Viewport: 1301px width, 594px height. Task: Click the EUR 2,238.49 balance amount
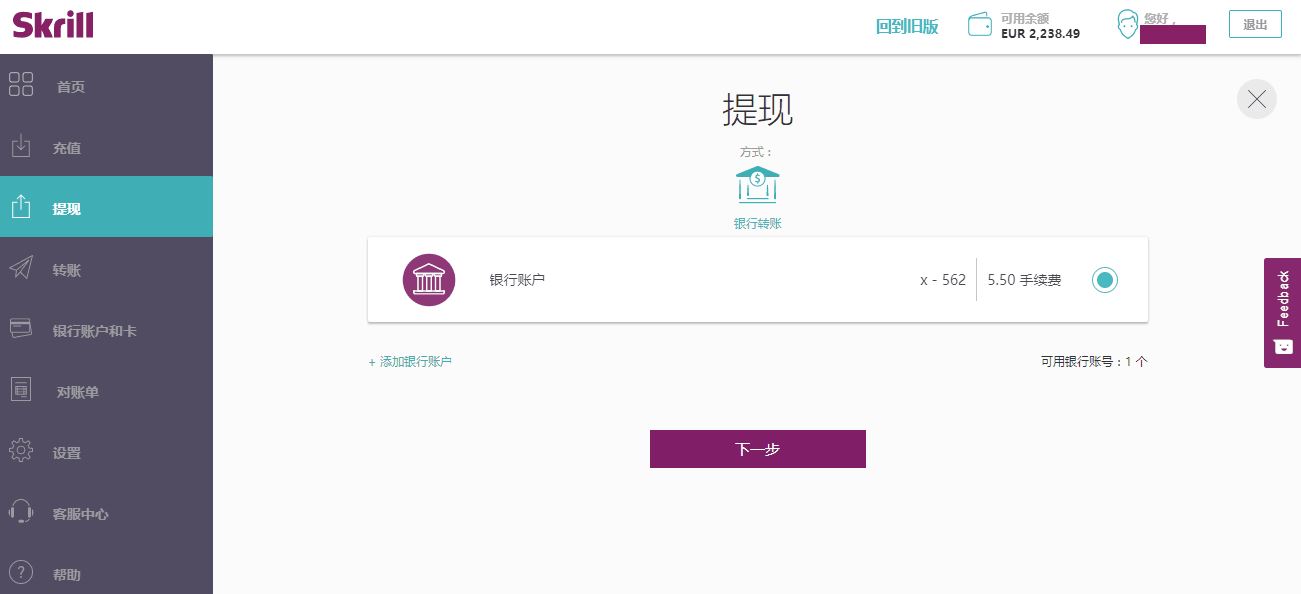pyautogui.click(x=1040, y=33)
